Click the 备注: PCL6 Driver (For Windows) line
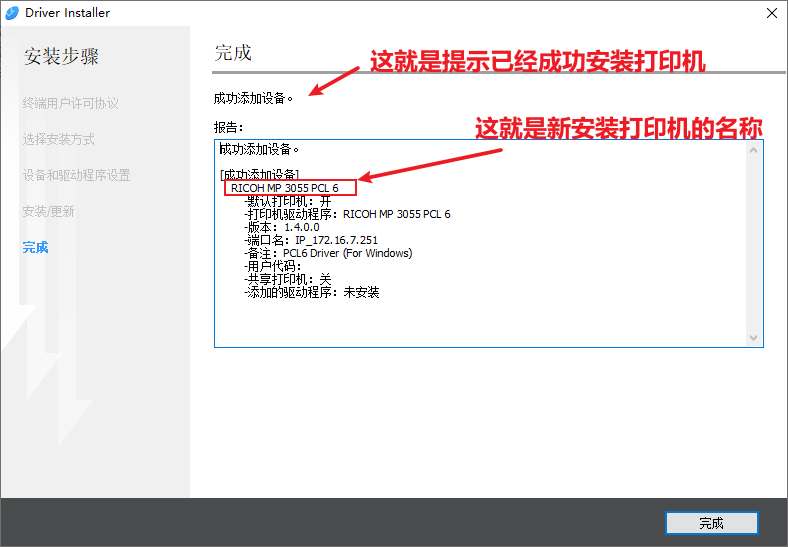Screen dimensions: 788x547 [x=327, y=253]
